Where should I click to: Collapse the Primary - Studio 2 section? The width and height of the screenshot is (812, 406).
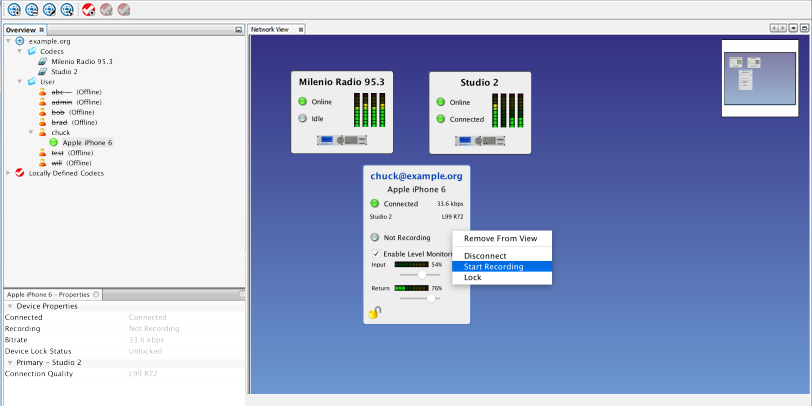(9, 362)
